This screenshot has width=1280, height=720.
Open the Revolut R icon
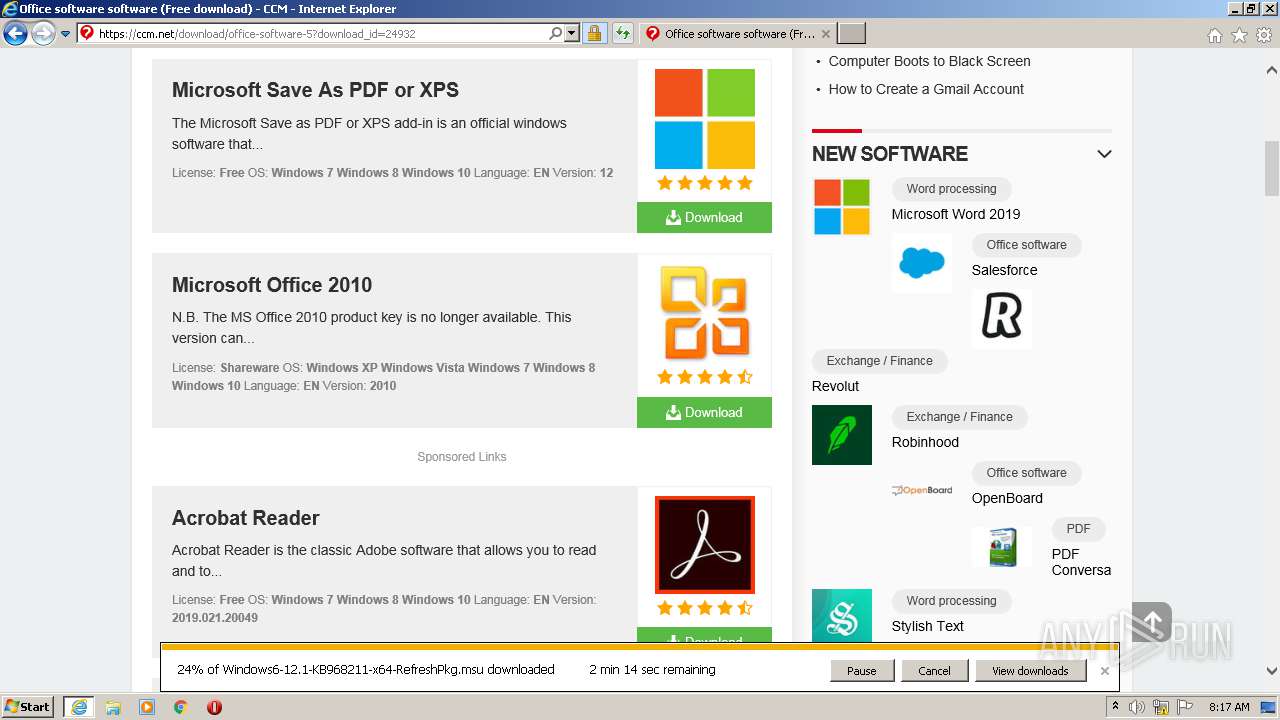[x=1002, y=319]
